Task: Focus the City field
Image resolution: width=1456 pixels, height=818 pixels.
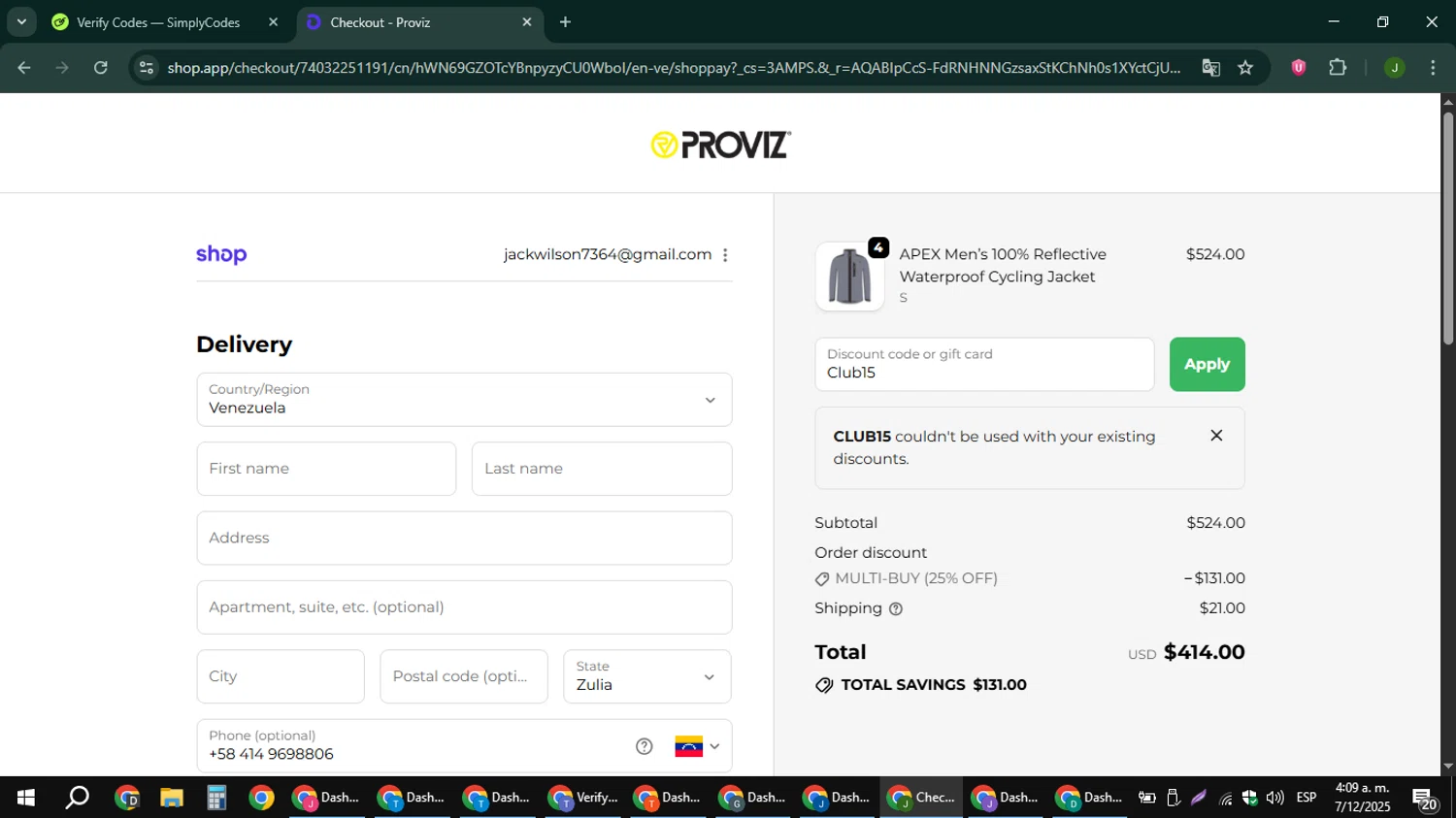Action: 281,676
